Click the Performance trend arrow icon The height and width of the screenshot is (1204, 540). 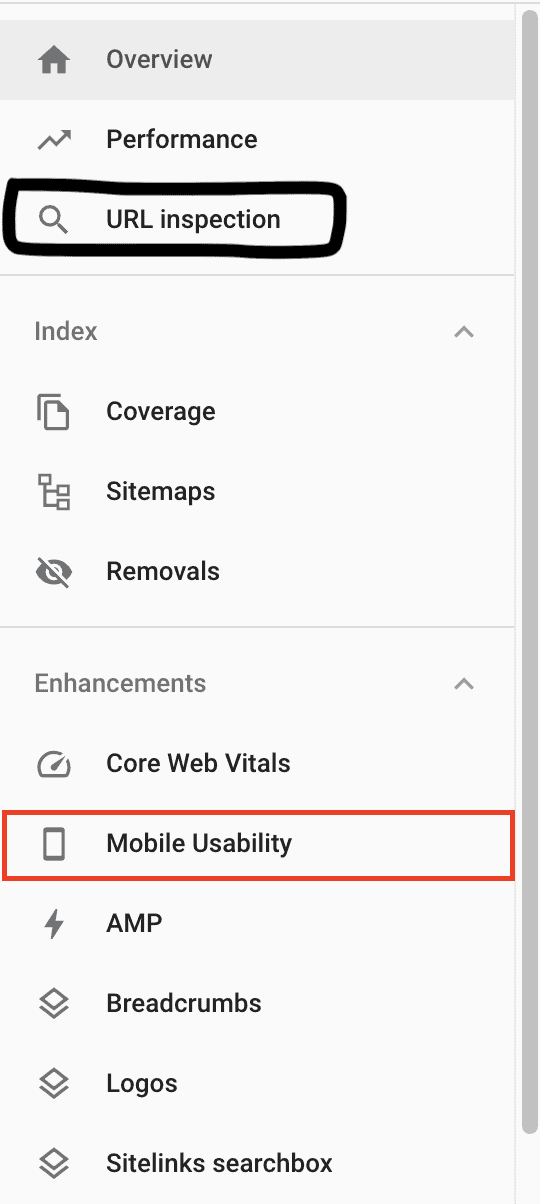(54, 140)
